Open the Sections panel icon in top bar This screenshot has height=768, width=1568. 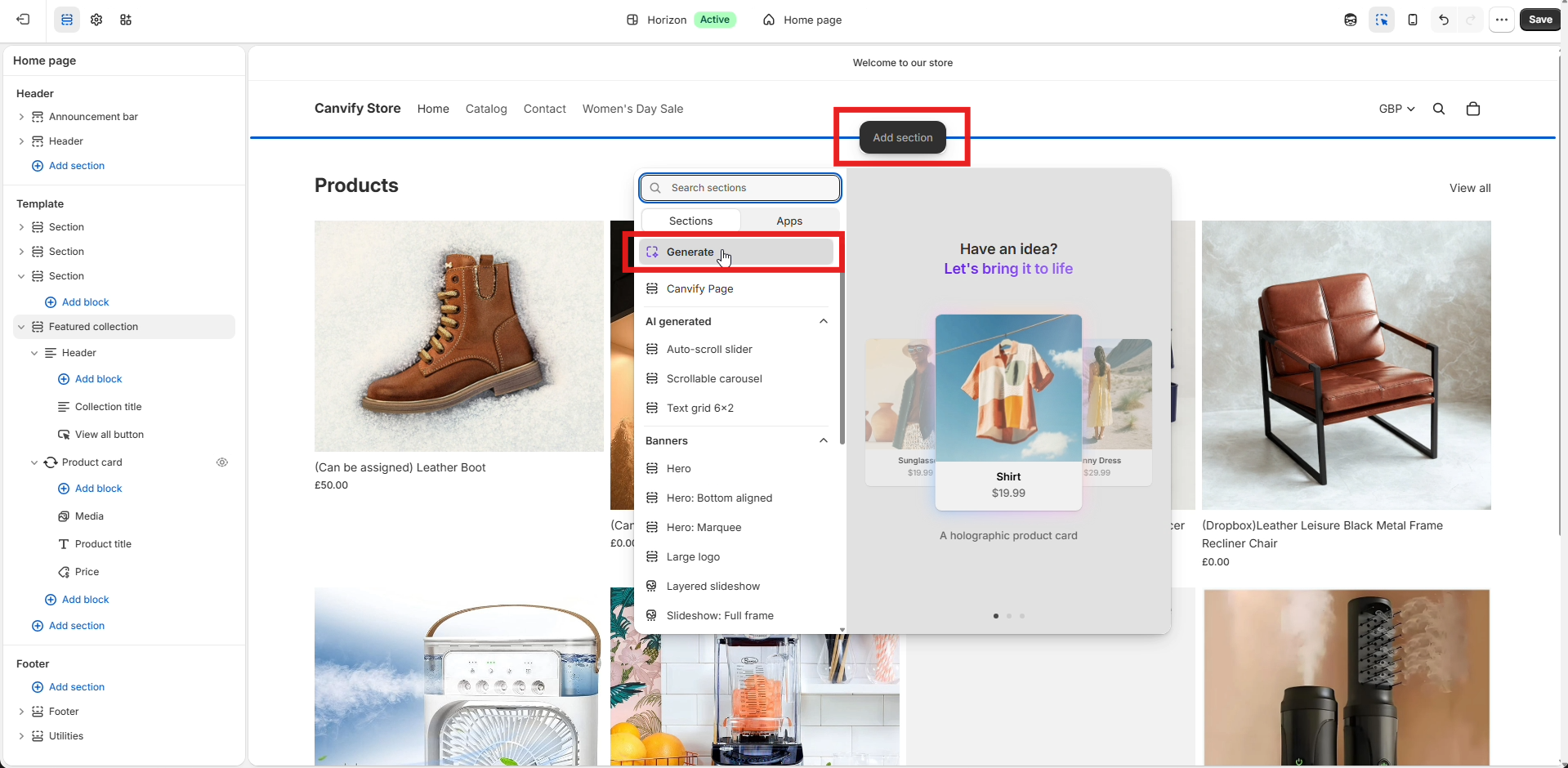67,20
